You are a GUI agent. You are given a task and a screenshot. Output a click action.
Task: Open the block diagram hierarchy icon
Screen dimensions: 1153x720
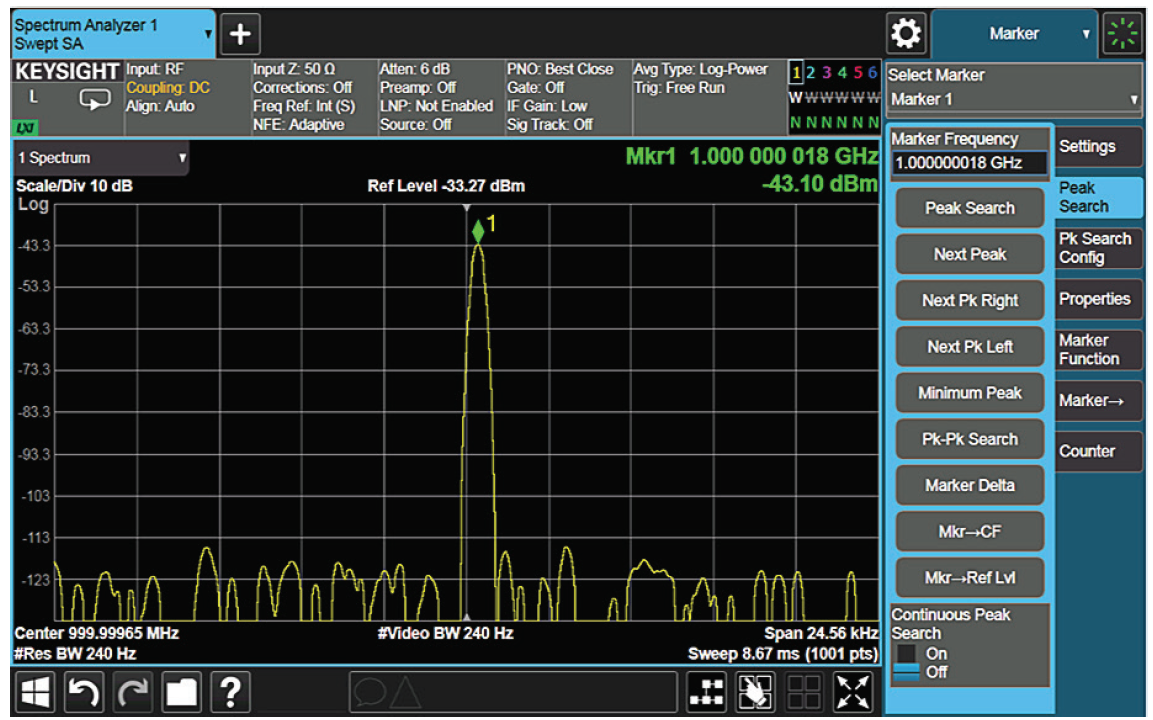tap(706, 691)
